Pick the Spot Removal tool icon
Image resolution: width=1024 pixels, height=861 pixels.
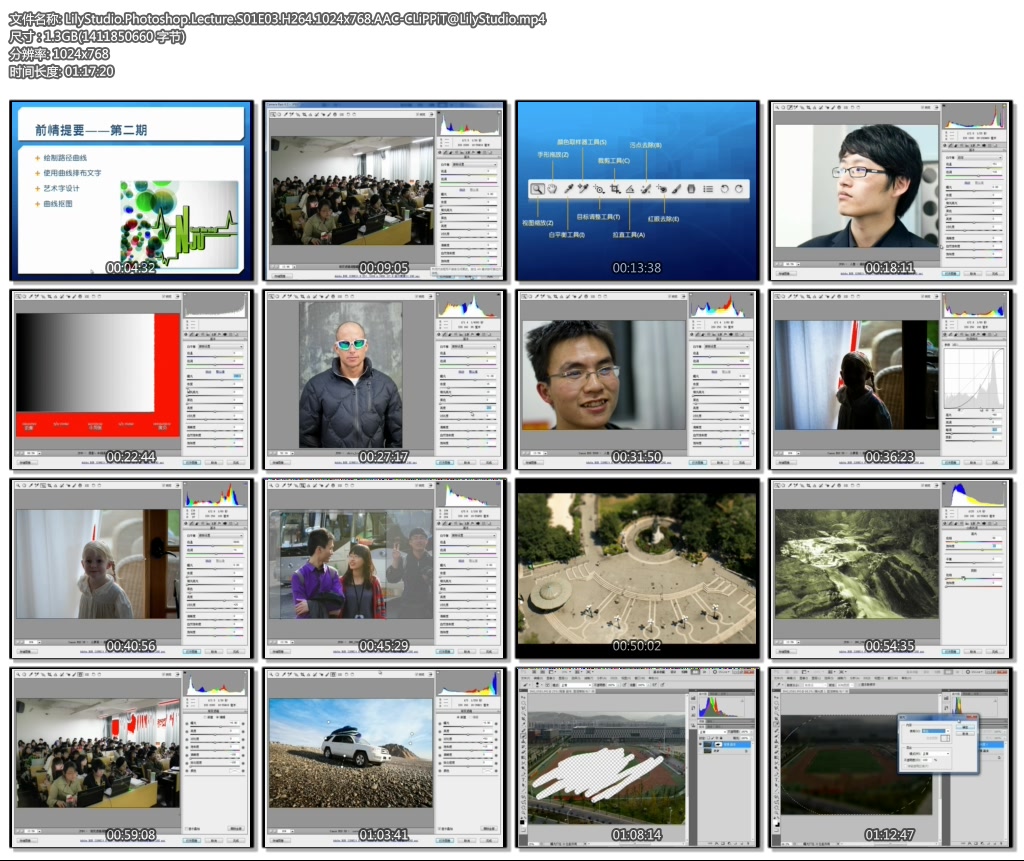[646, 188]
